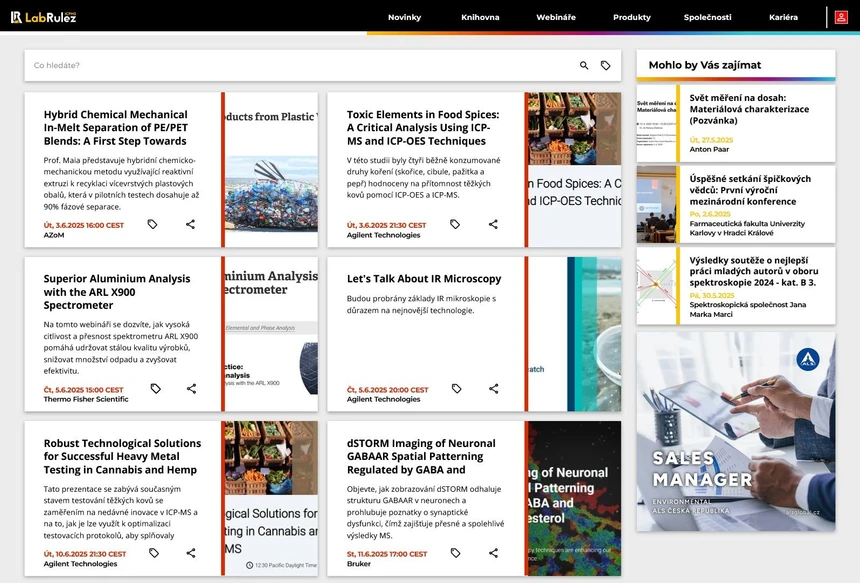Image resolution: width=860 pixels, height=583 pixels.
Task: Click 'Bruker' source label
Action: click(359, 564)
